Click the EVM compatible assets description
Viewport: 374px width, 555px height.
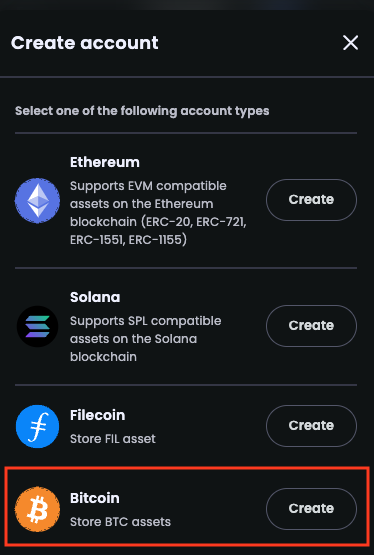coord(158,213)
